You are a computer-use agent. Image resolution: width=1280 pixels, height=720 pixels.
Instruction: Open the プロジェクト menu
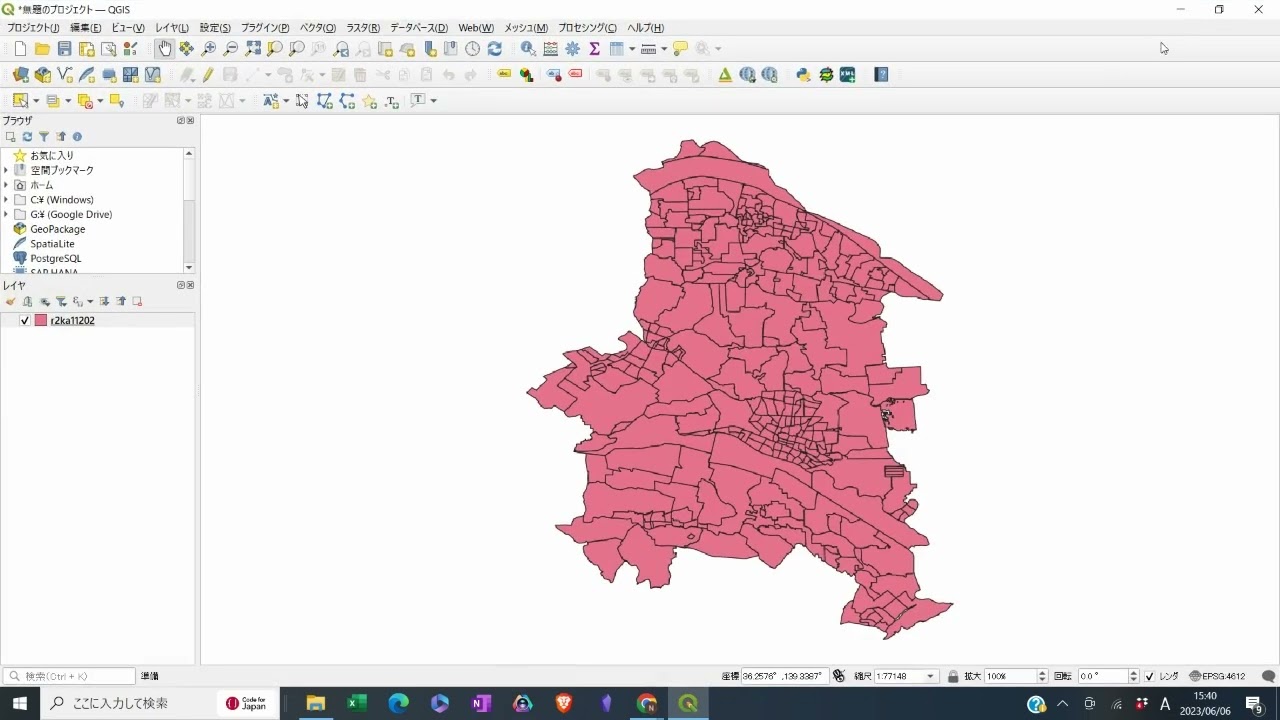(33, 28)
